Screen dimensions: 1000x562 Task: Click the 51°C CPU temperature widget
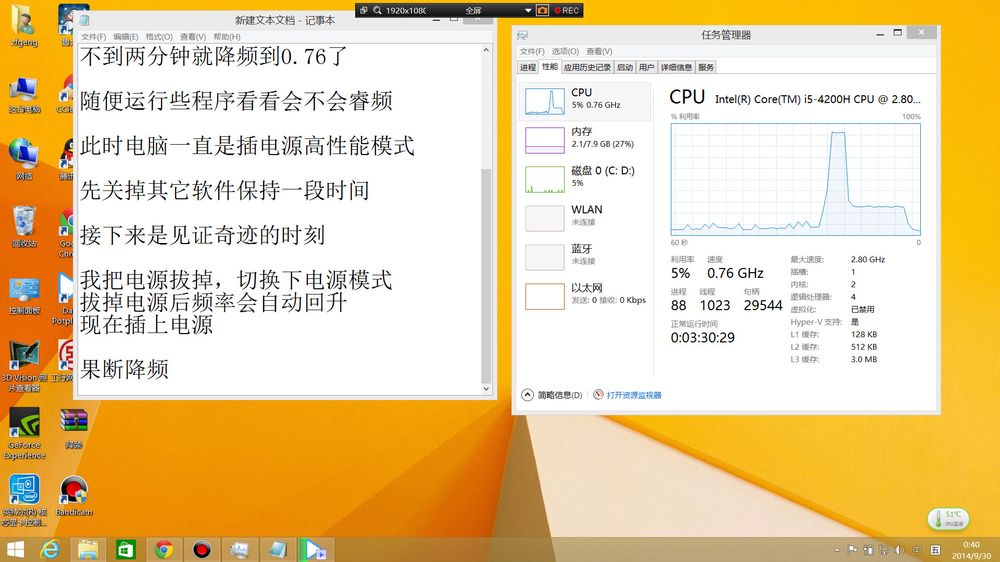pyautogui.click(x=948, y=519)
